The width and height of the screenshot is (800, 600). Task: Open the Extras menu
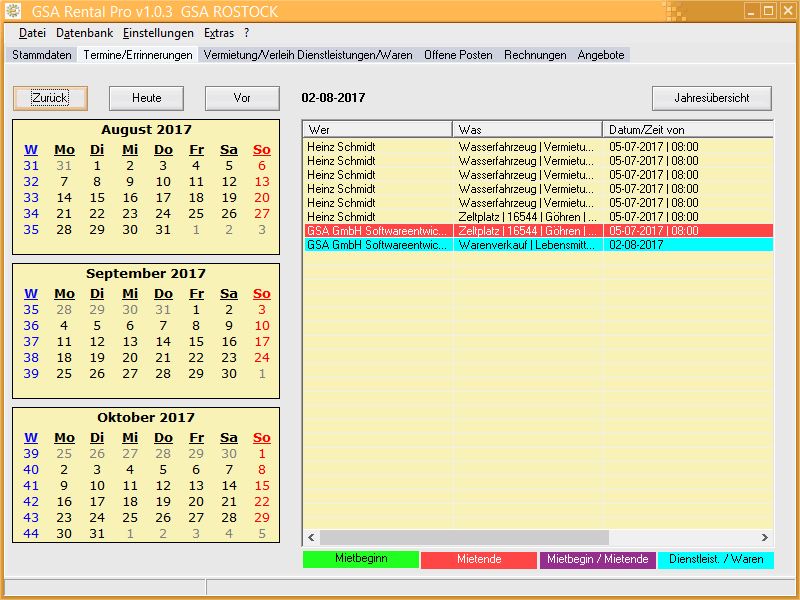(218, 33)
